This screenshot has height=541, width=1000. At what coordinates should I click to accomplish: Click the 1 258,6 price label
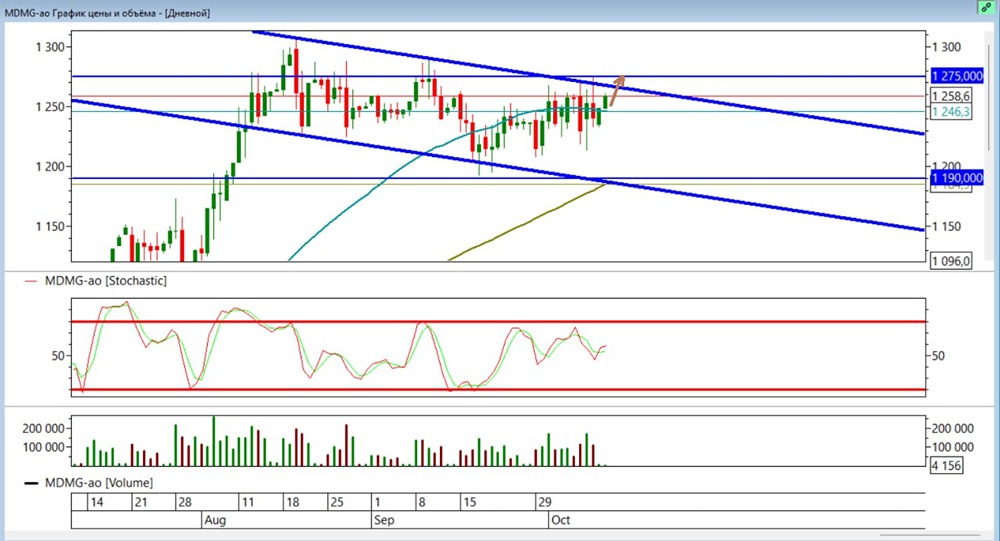(x=952, y=96)
